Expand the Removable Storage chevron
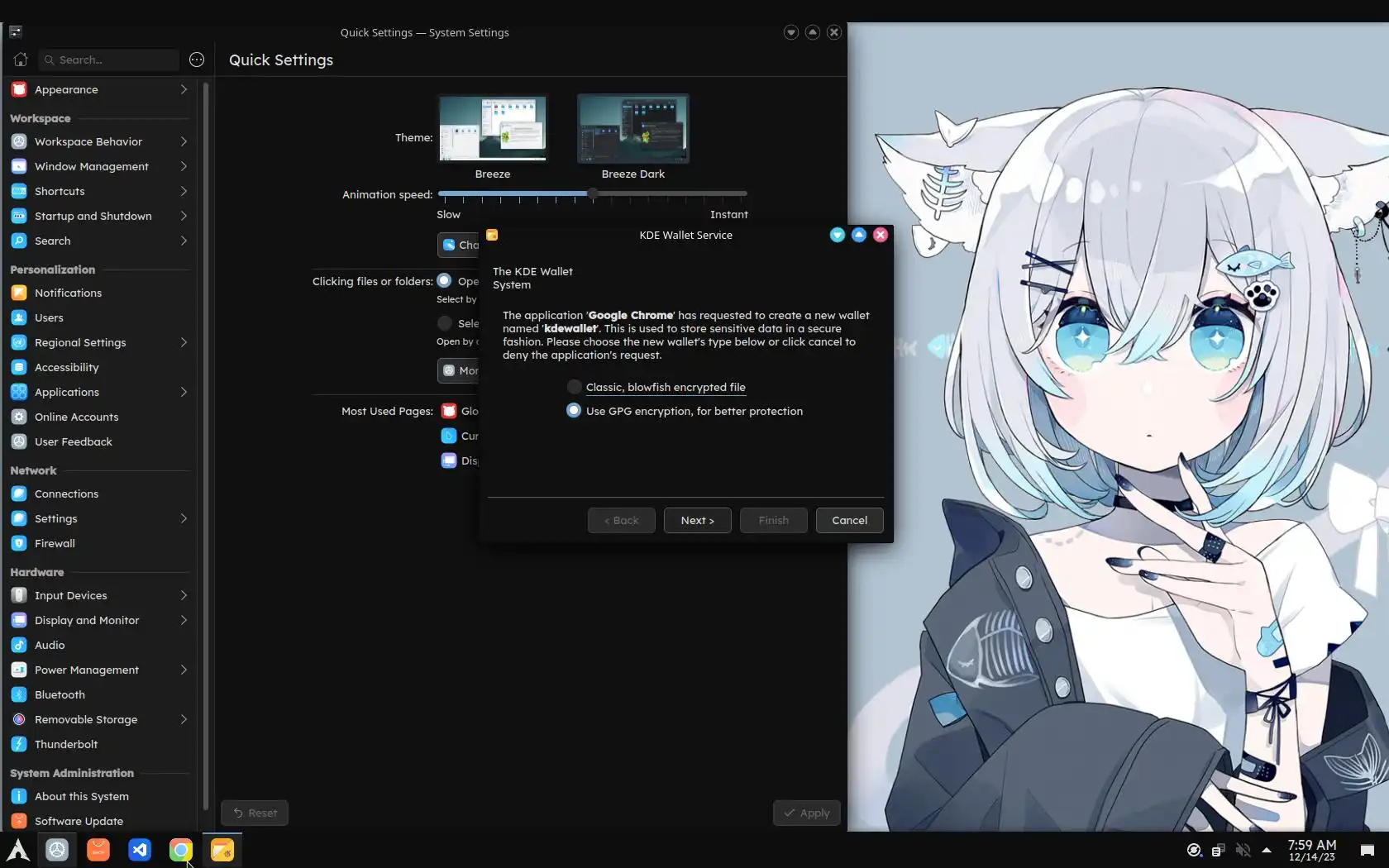Viewport: 1389px width, 868px height. pos(184,719)
